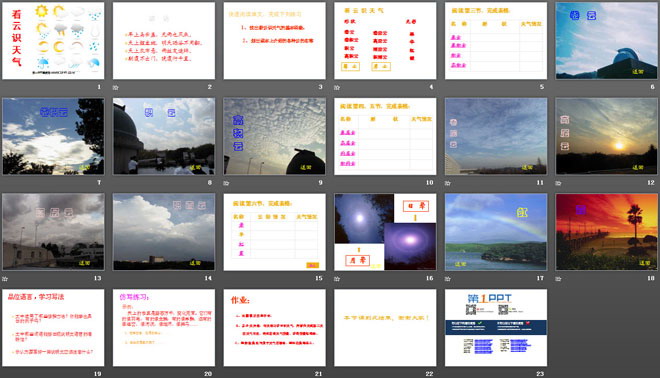Click the star icon beneath halo slide 16
The width and height of the screenshot is (660, 378).
337,279
